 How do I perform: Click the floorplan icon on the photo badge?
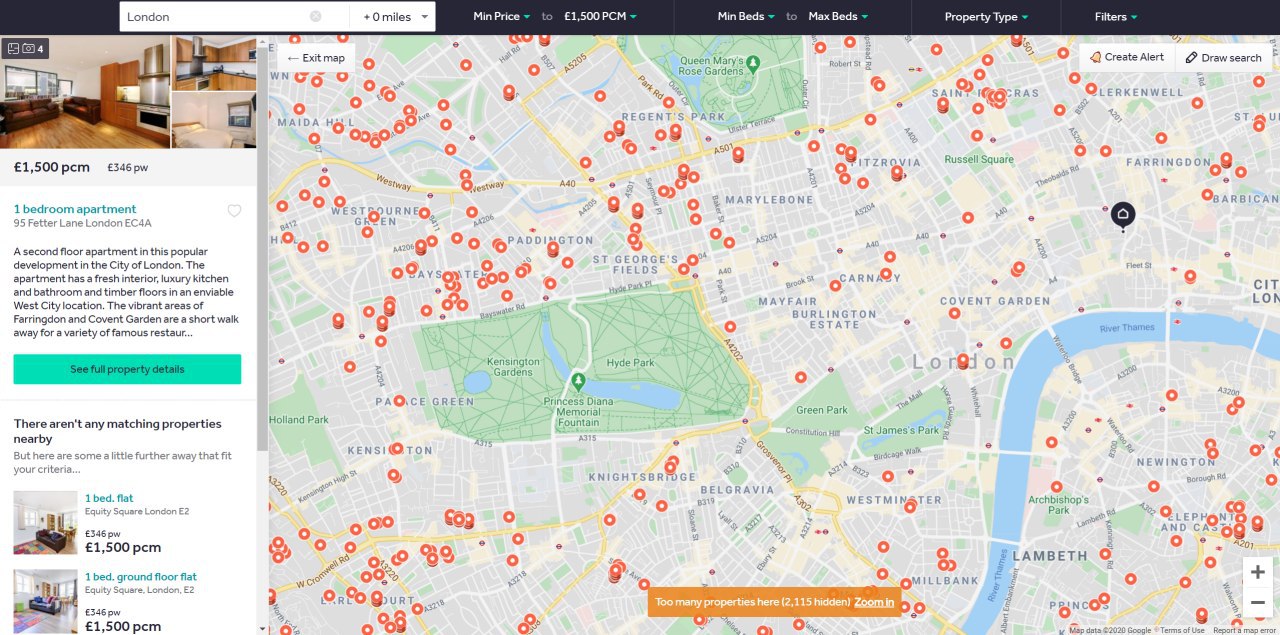13,48
